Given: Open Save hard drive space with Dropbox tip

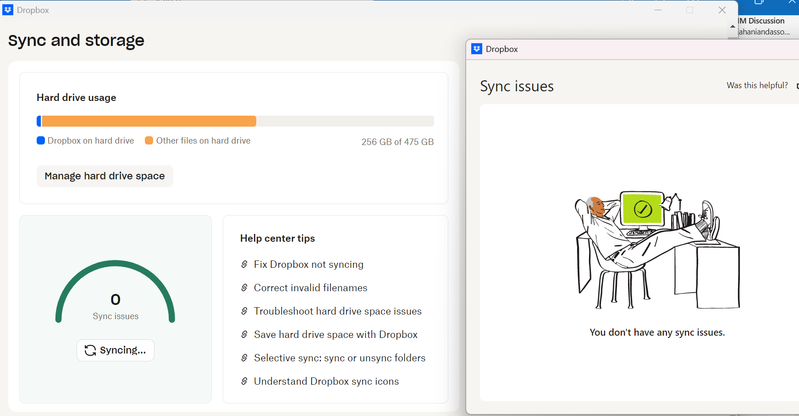Looking at the screenshot, I should coord(335,334).
